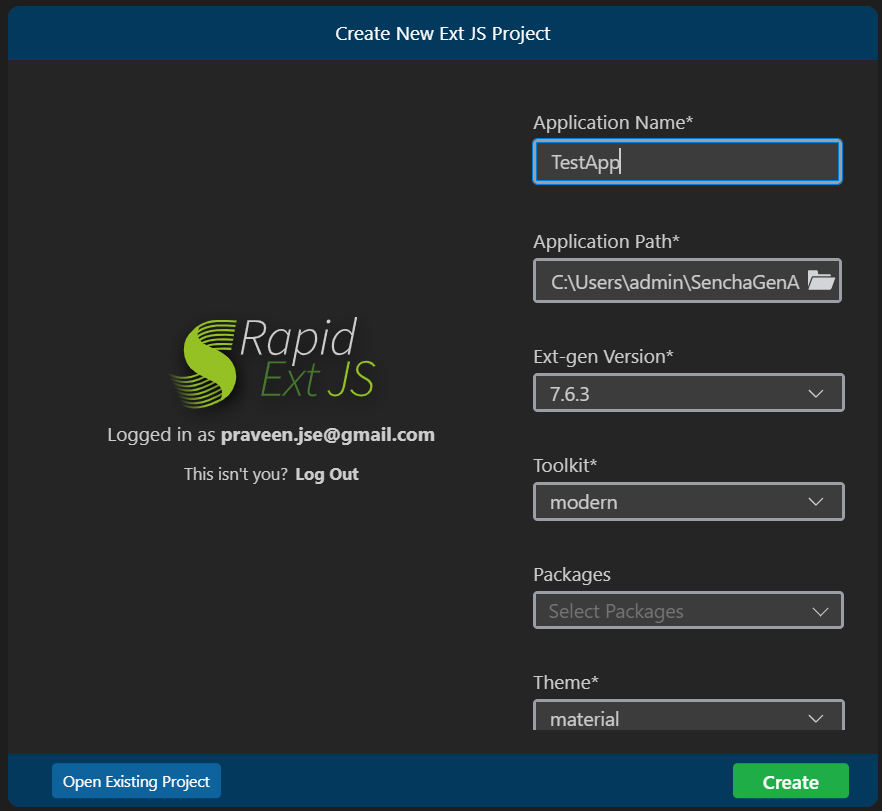Click the Create New Ext JS Project title
The image size is (882, 811).
tap(443, 34)
